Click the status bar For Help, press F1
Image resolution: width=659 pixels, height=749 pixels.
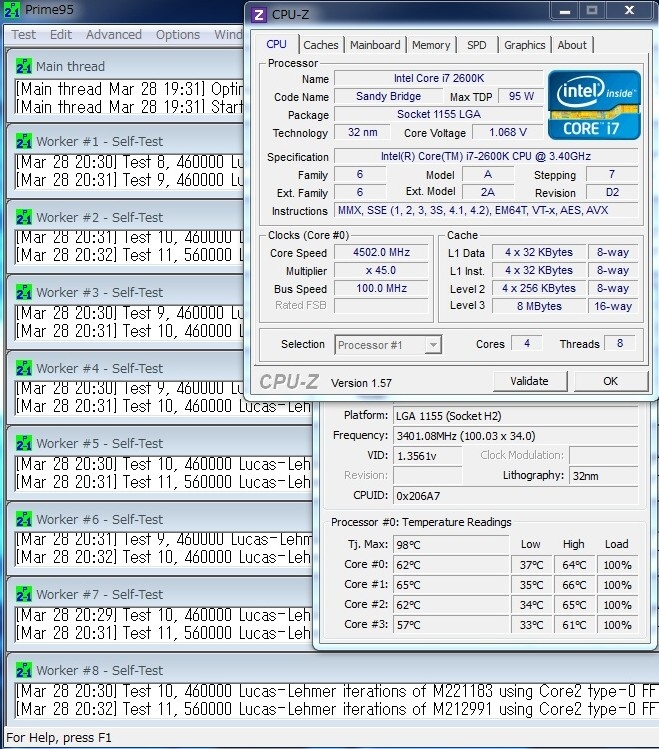click(59, 738)
